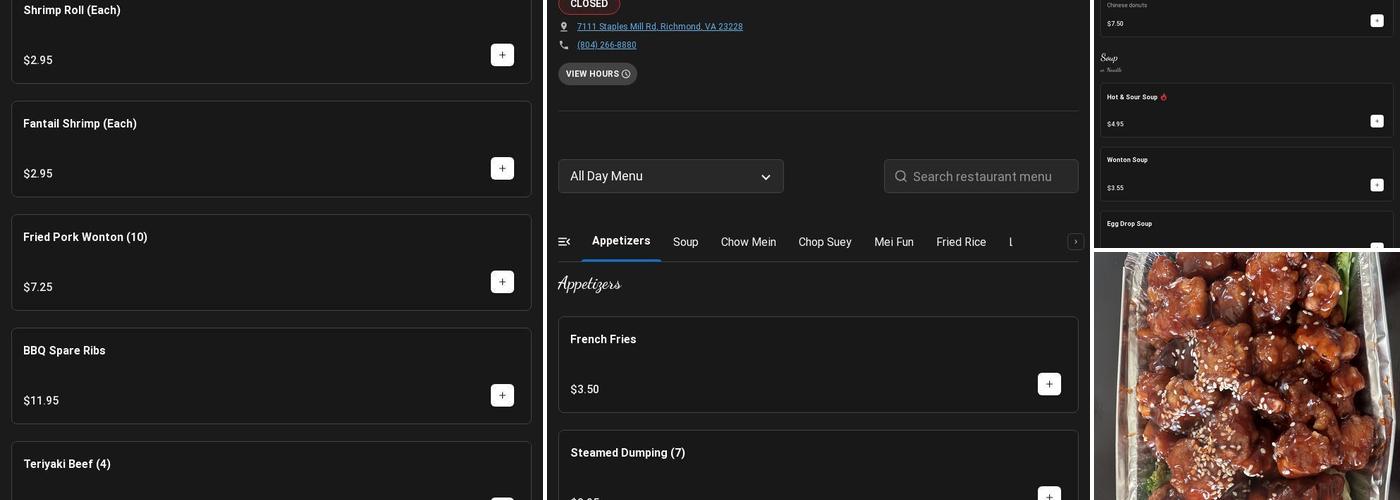The width and height of the screenshot is (1400, 500).
Task: Add Wonton Soup to cart
Action: click(x=1377, y=185)
